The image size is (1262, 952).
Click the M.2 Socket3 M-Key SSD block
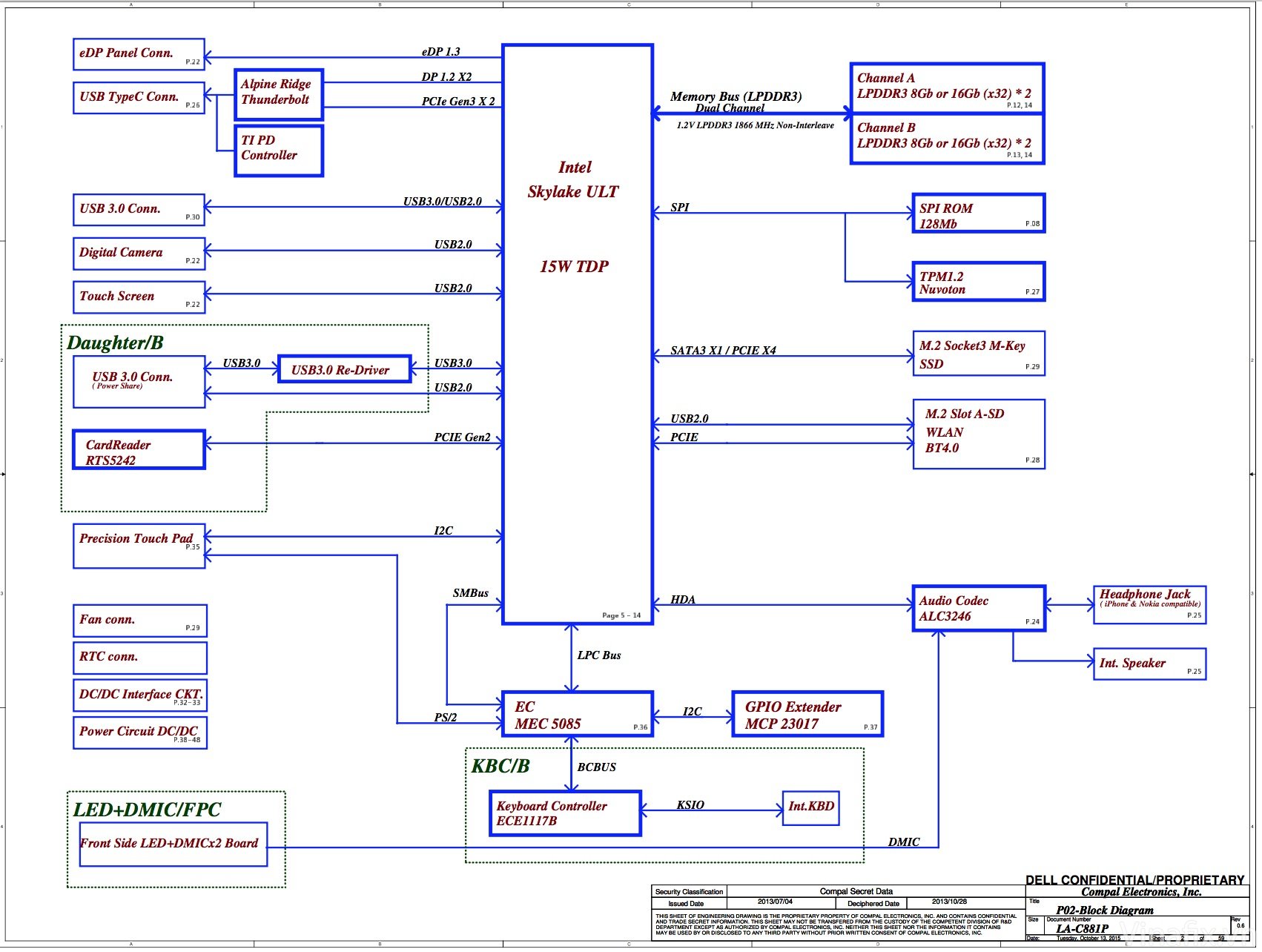(979, 354)
